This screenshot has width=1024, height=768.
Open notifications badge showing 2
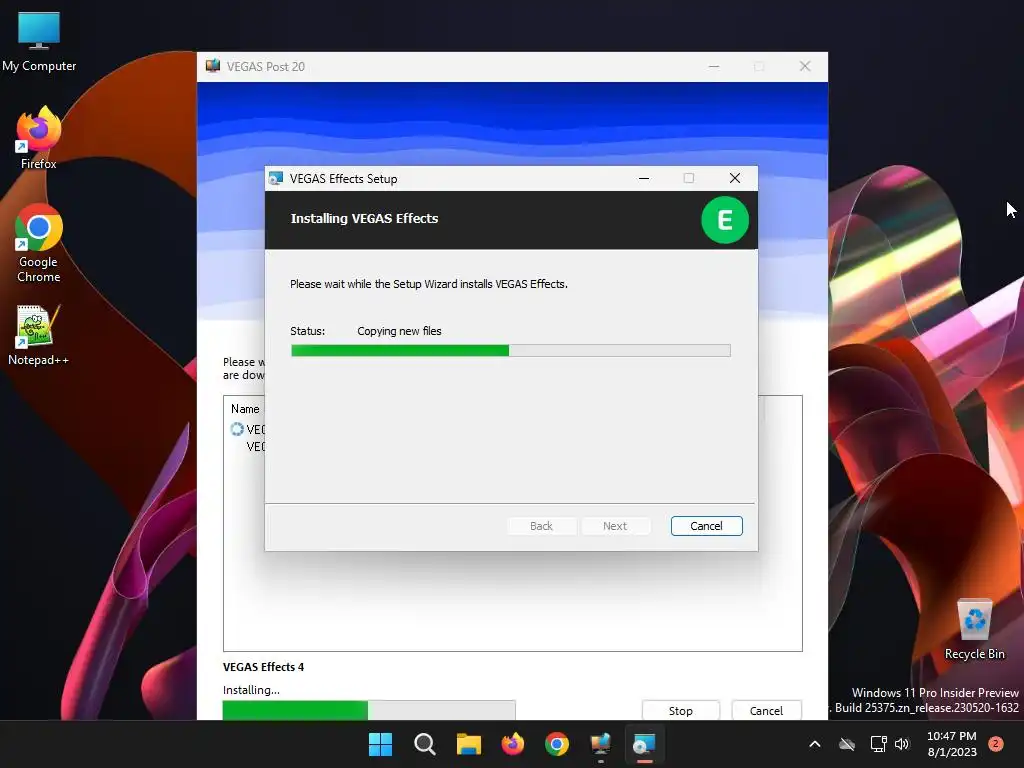[995, 744]
